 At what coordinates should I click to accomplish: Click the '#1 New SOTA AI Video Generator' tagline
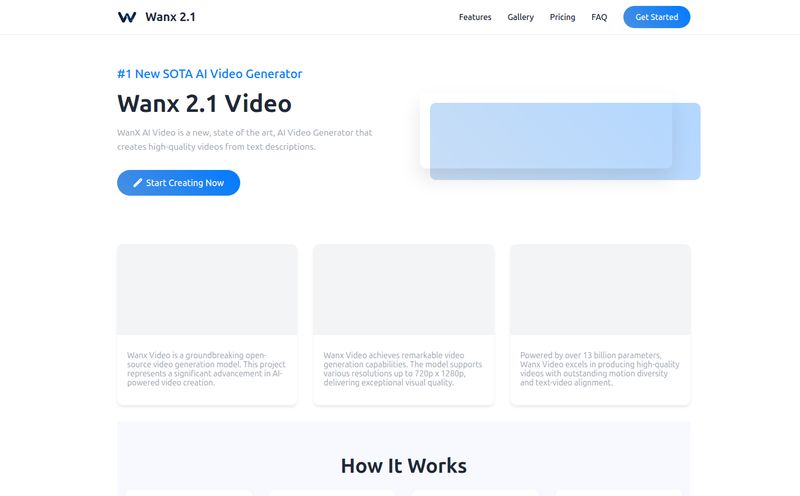coord(210,74)
